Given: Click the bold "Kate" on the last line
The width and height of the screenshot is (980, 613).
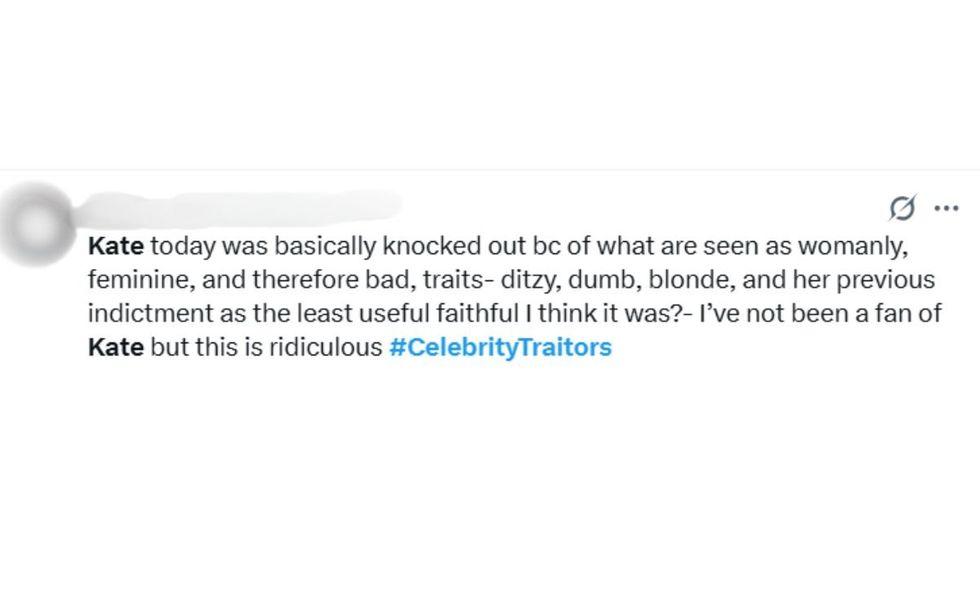Looking at the screenshot, I should point(116,349).
